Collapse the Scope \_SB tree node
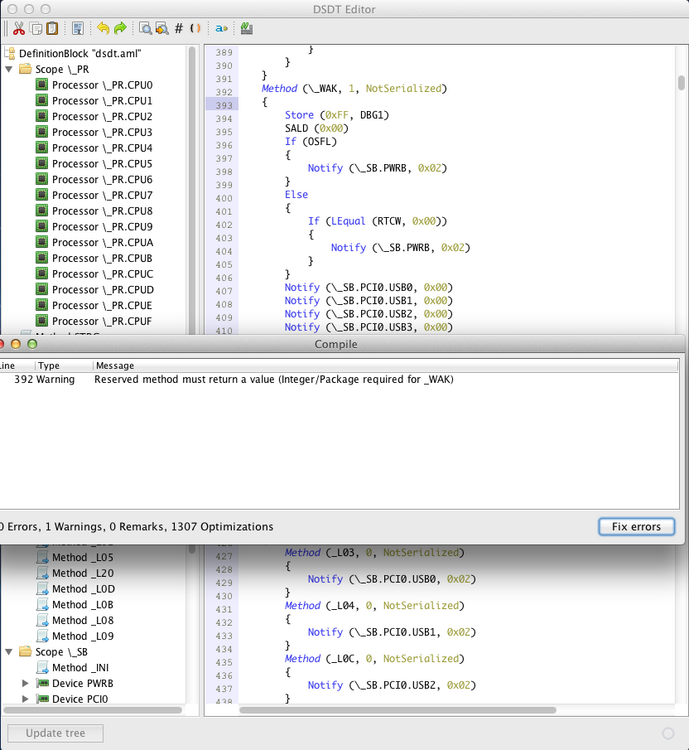Image resolution: width=689 pixels, height=750 pixels. (x=9, y=652)
